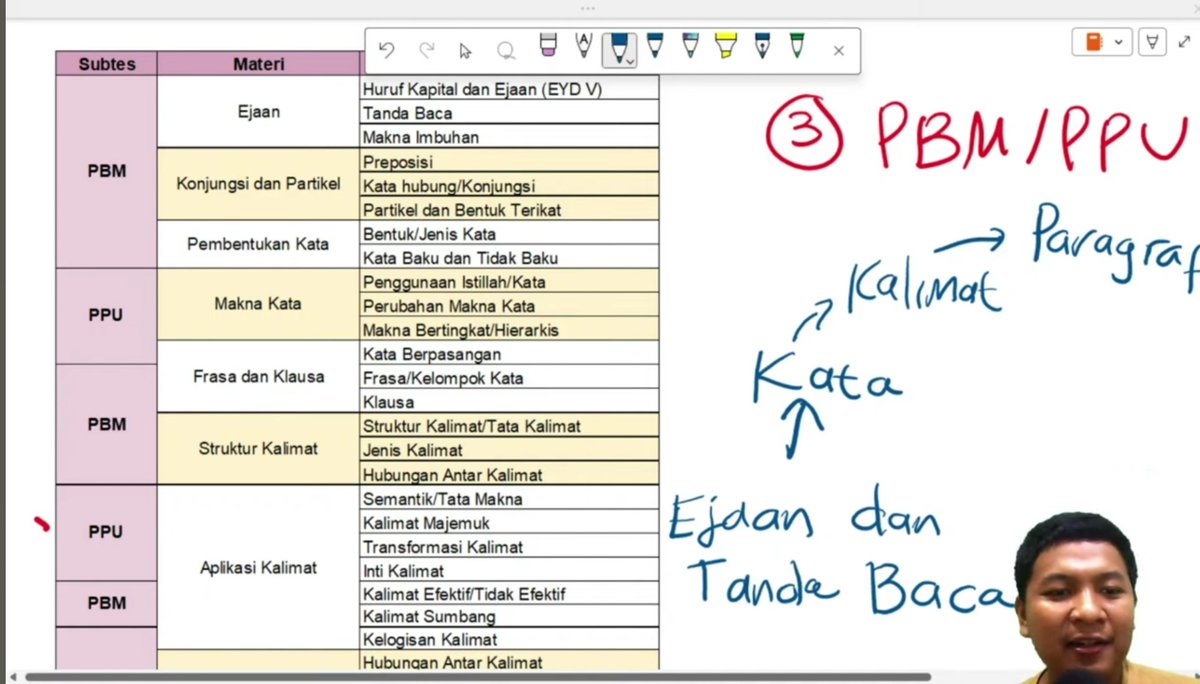Viewport: 1200px width, 684px height.
Task: Toggle the pen toolbar button at top right
Action: (1152, 42)
